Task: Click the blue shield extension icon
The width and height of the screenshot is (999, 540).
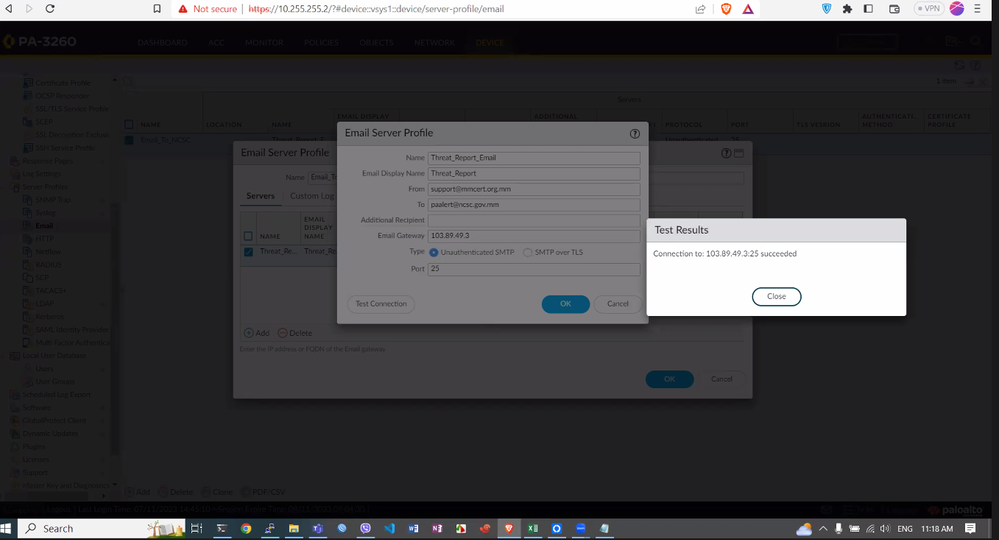Action: 826,9
